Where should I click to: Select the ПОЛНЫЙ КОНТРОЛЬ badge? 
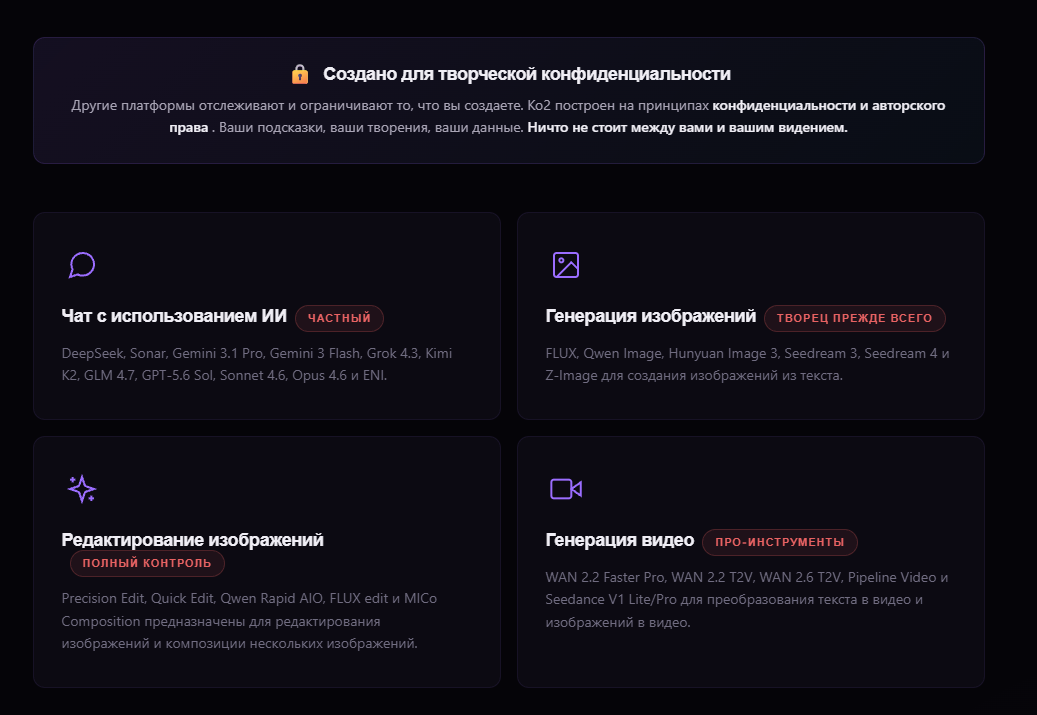click(147, 564)
